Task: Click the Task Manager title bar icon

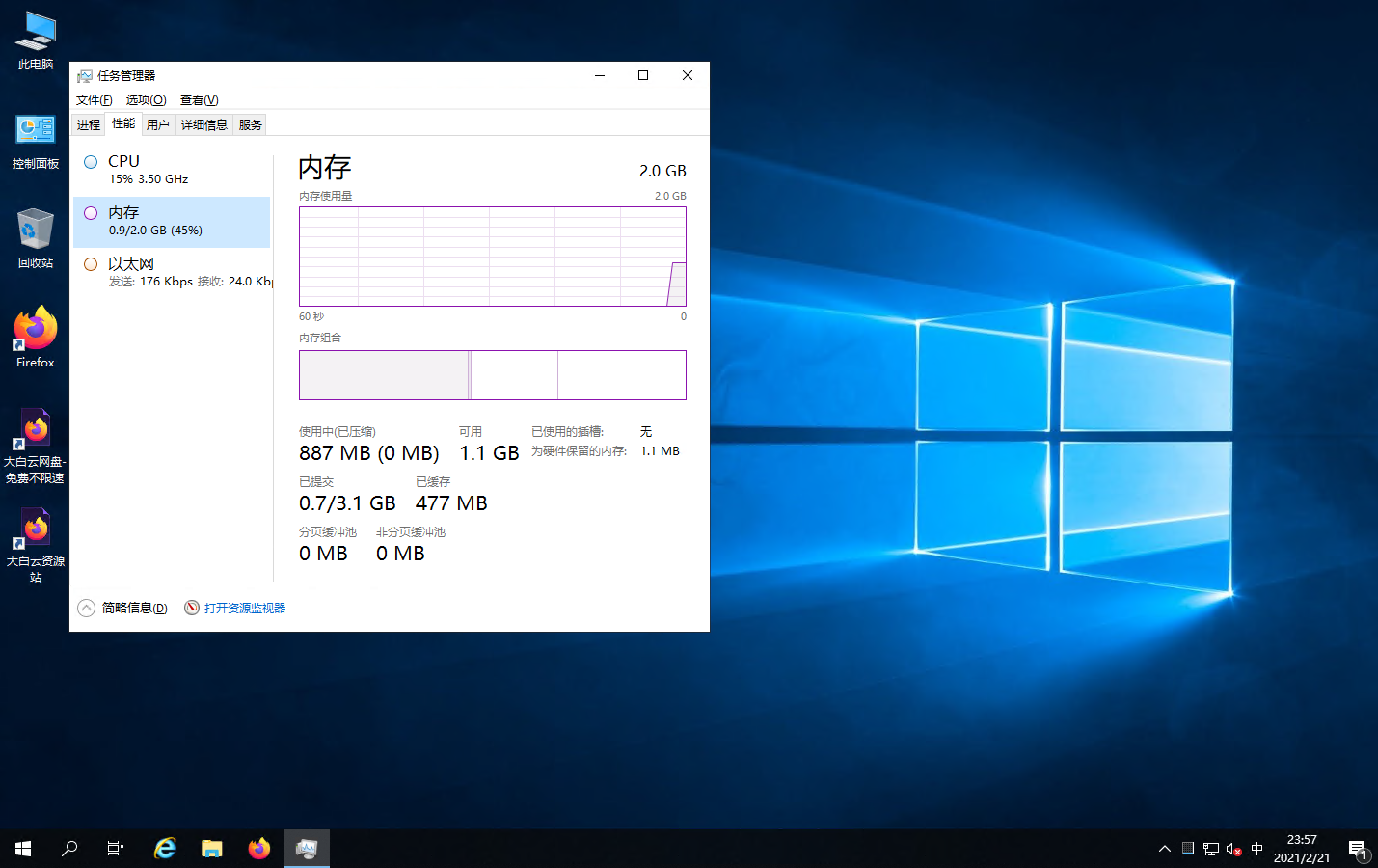Action: point(85,76)
